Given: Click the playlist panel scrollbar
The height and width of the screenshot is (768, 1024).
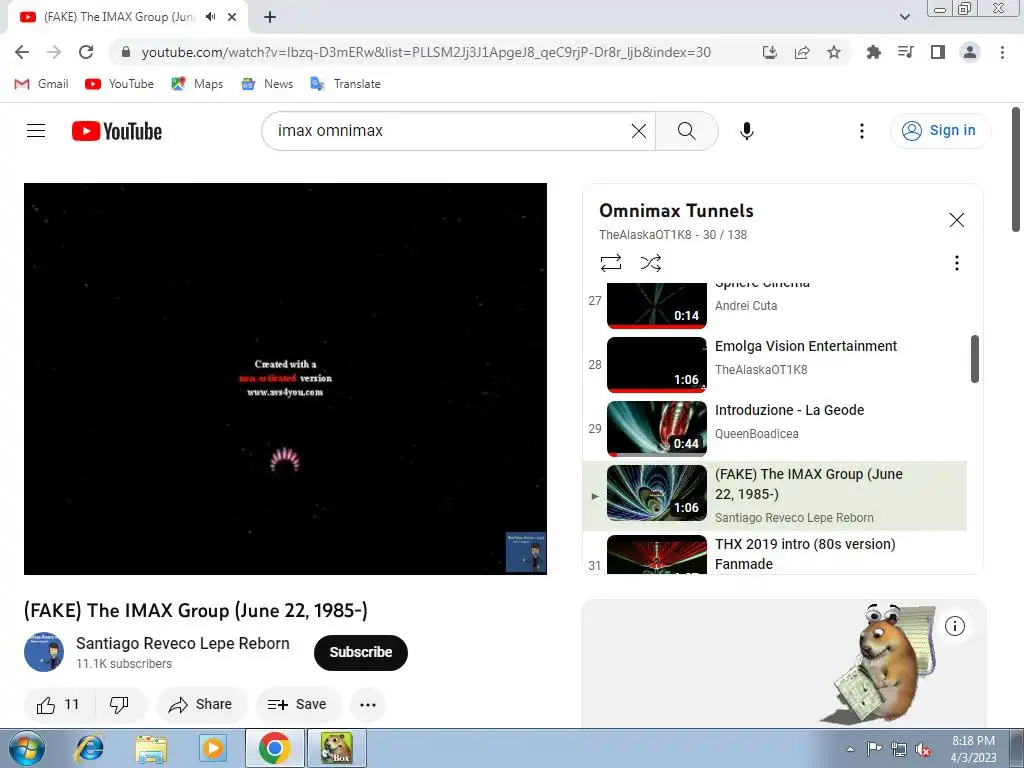Looking at the screenshot, I should click(975, 359).
